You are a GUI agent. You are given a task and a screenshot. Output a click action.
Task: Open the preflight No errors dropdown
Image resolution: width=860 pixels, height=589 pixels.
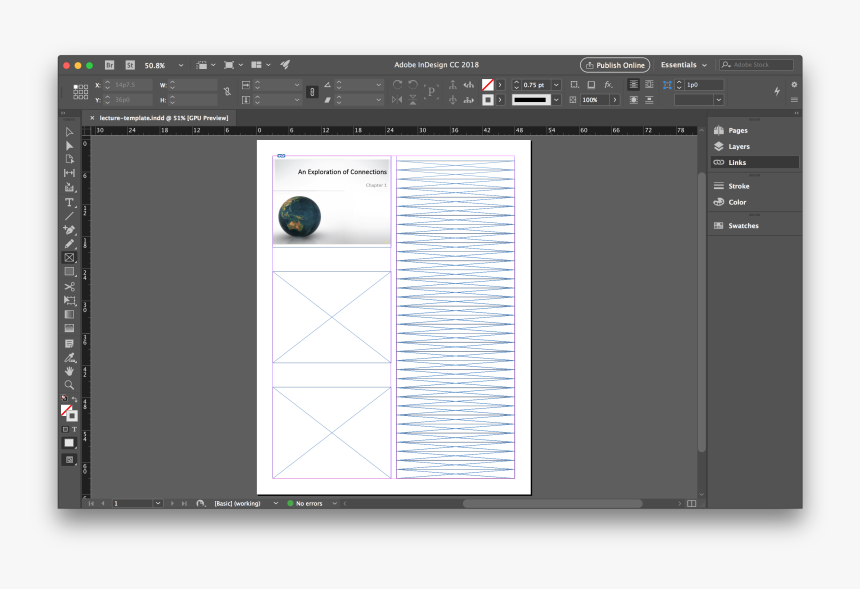[334, 503]
